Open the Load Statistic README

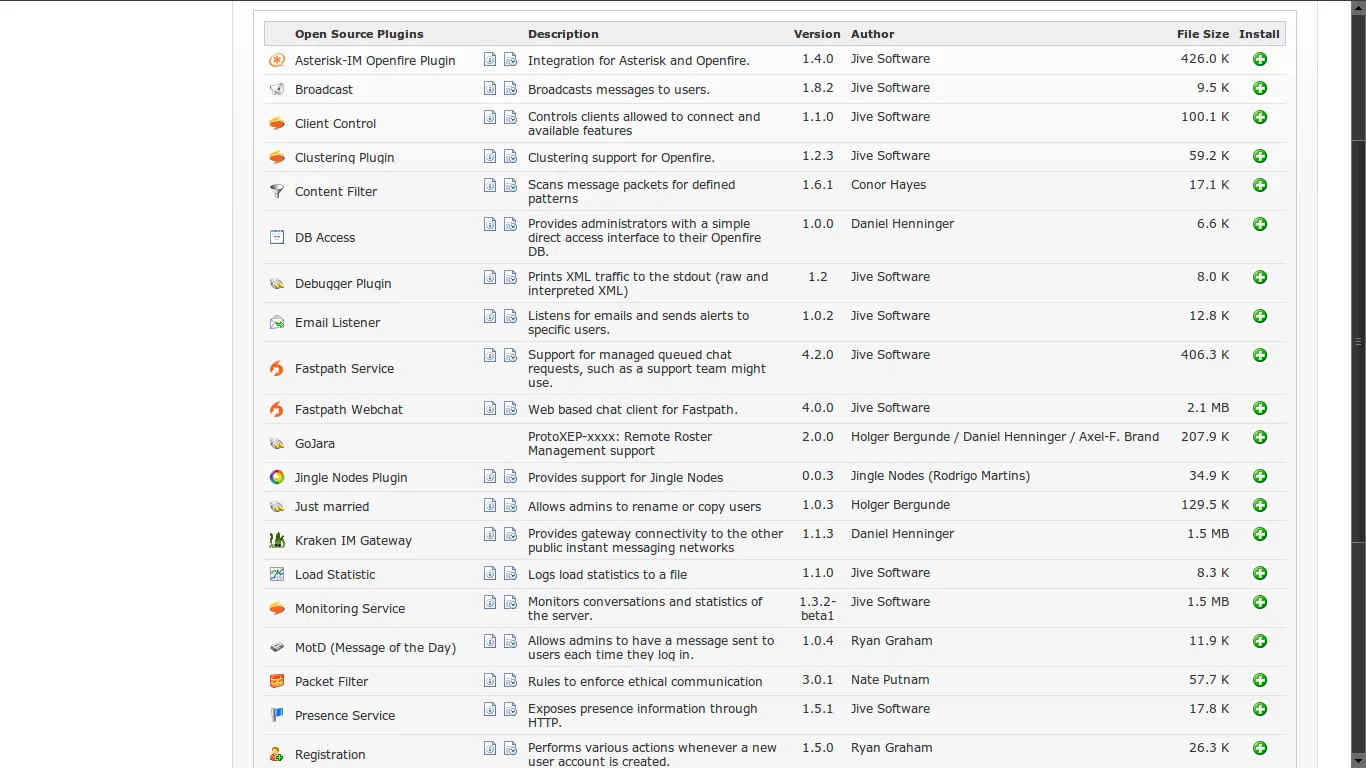coord(490,573)
